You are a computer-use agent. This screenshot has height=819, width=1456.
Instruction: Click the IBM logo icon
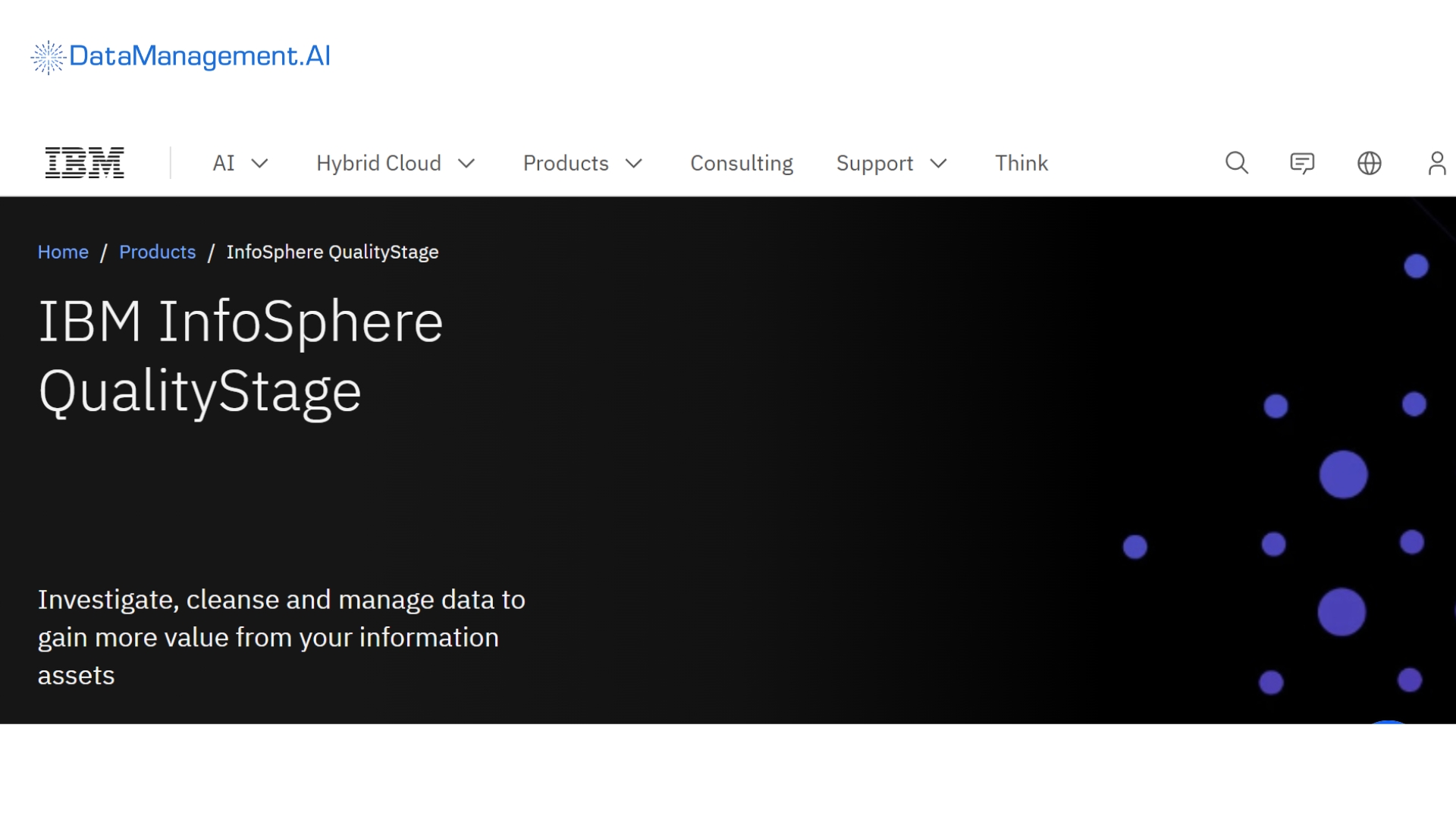(84, 163)
